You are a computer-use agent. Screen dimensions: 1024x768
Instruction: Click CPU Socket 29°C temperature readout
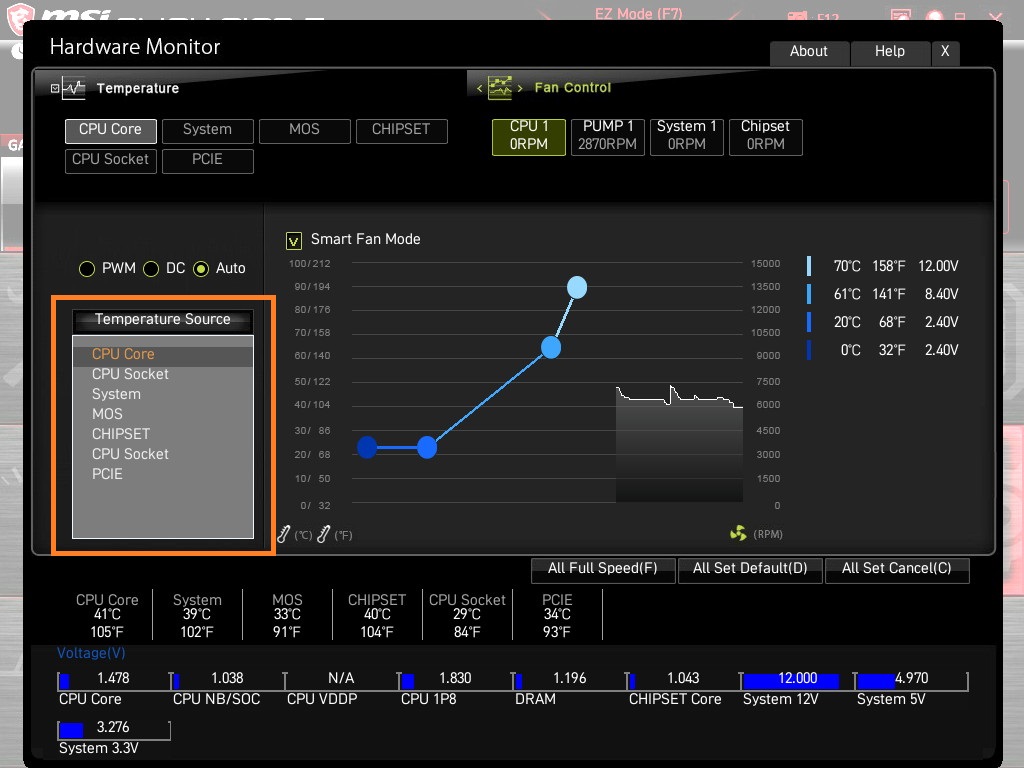[467, 615]
